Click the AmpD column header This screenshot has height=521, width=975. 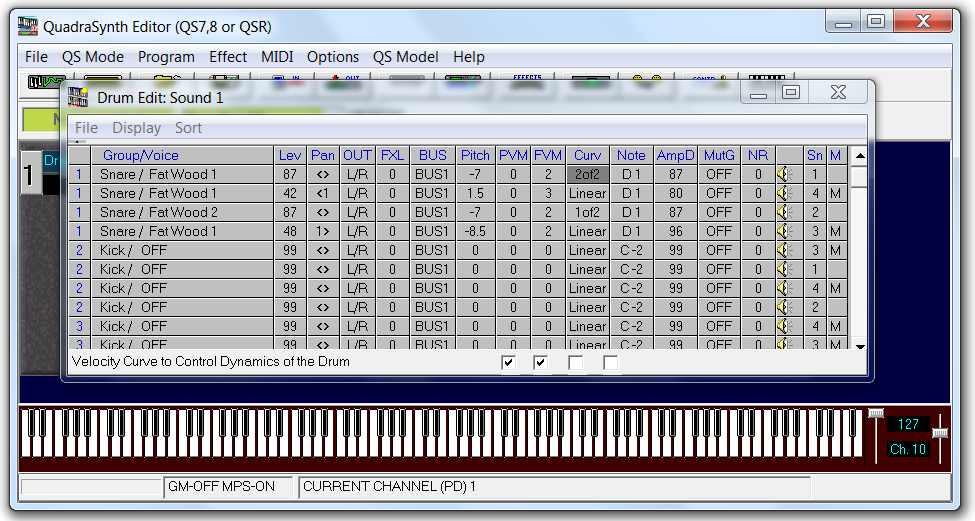click(676, 155)
